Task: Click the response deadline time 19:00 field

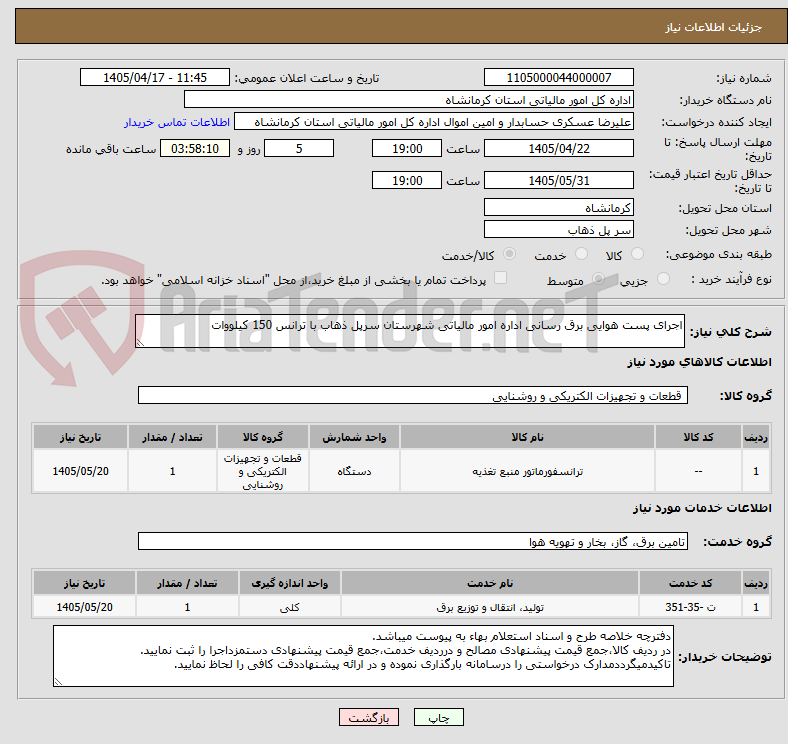Action: tap(407, 148)
